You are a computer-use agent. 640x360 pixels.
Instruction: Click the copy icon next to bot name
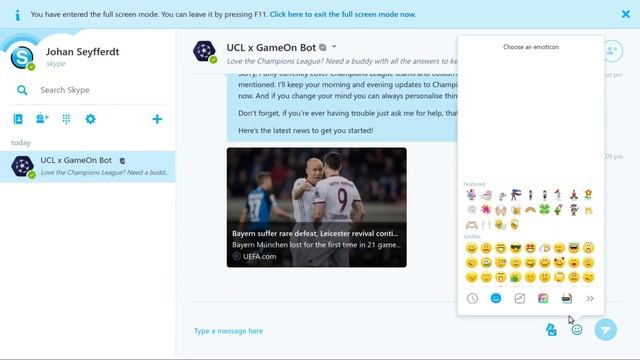(322, 47)
